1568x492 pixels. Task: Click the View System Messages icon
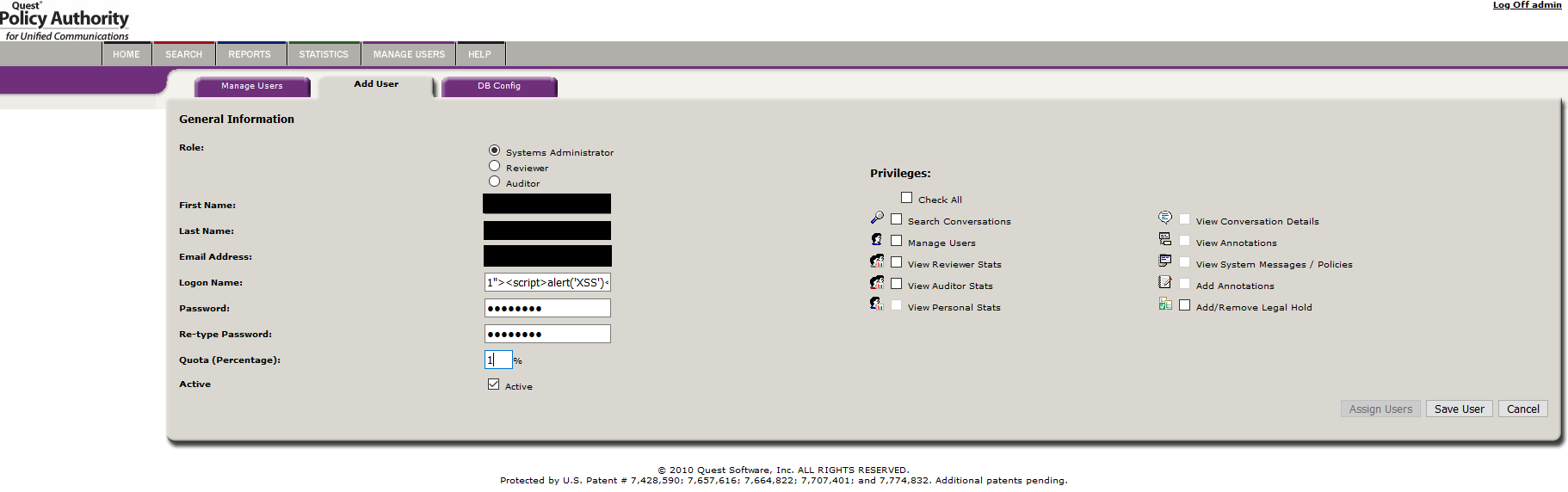[1165, 261]
